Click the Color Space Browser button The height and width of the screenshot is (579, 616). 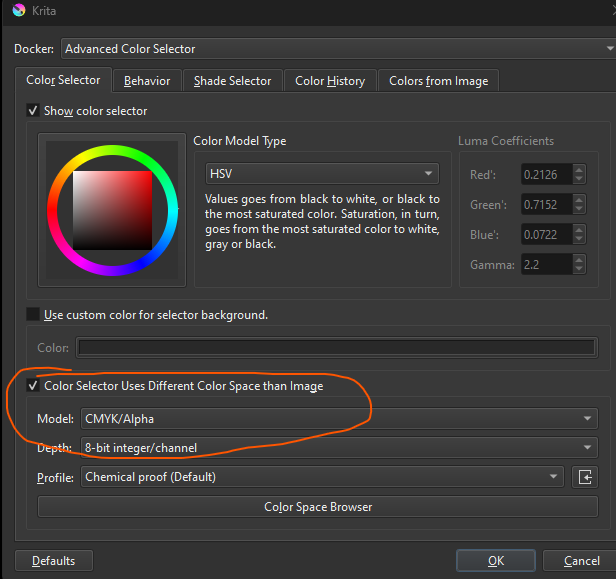pos(318,507)
